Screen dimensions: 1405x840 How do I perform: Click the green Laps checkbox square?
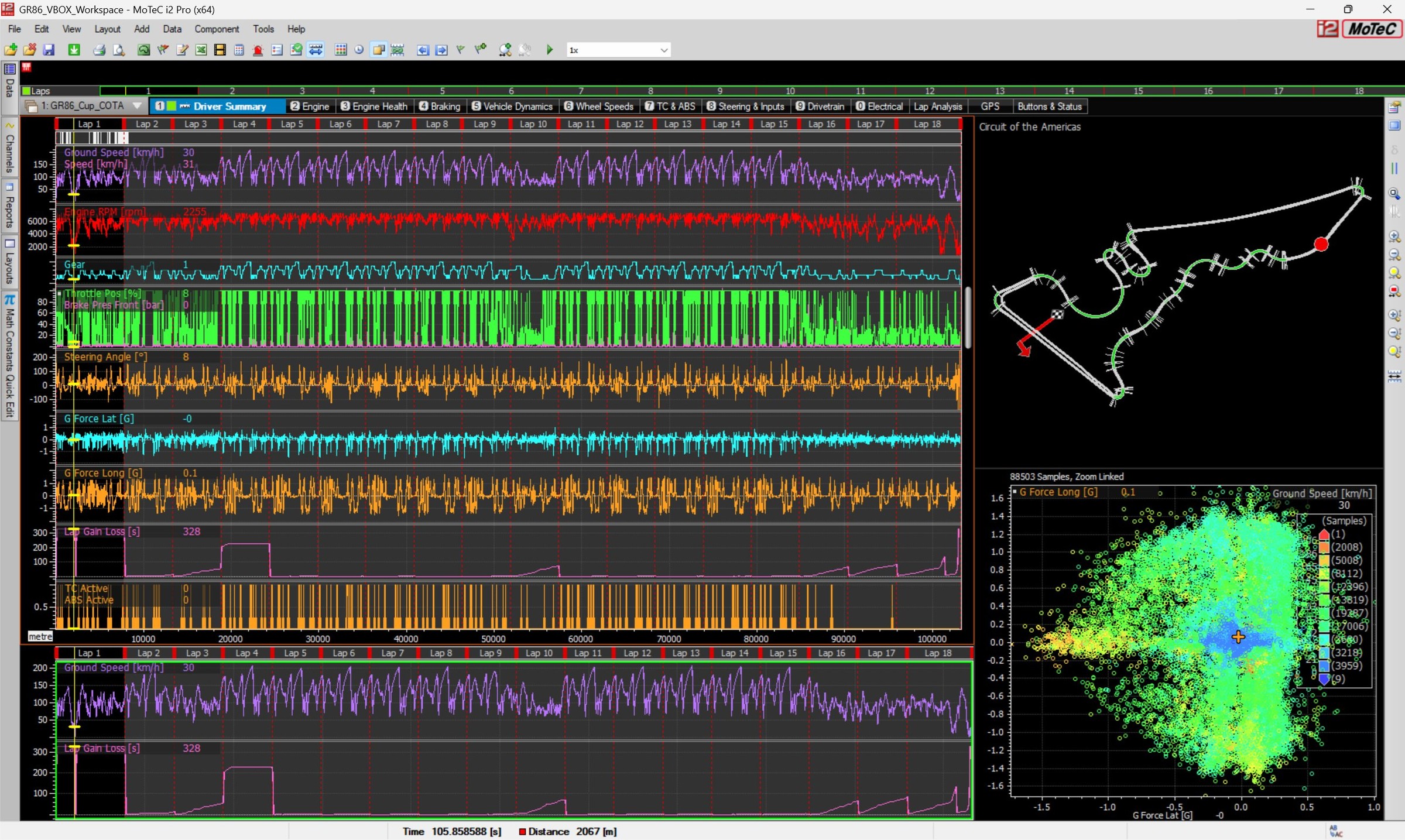(26, 91)
